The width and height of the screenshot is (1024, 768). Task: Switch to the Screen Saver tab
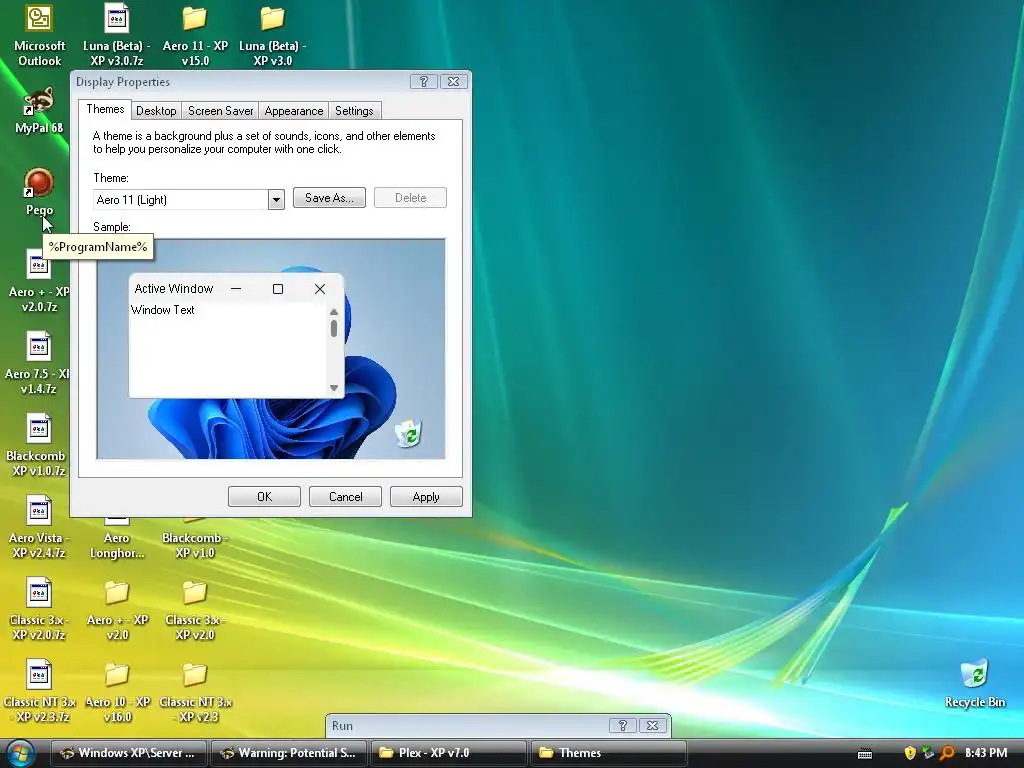(220, 111)
